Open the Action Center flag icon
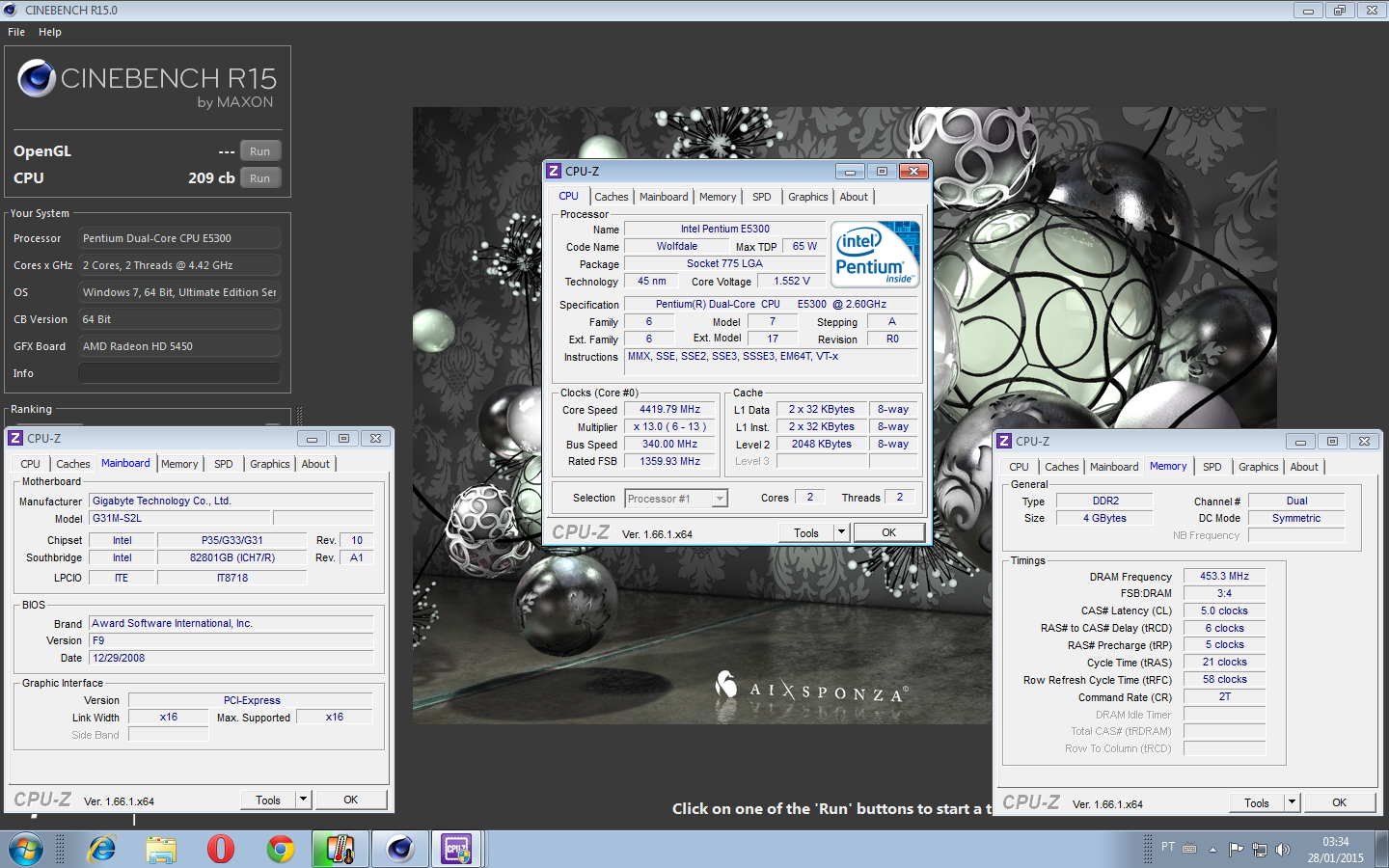The width and height of the screenshot is (1389, 868). (x=1236, y=850)
